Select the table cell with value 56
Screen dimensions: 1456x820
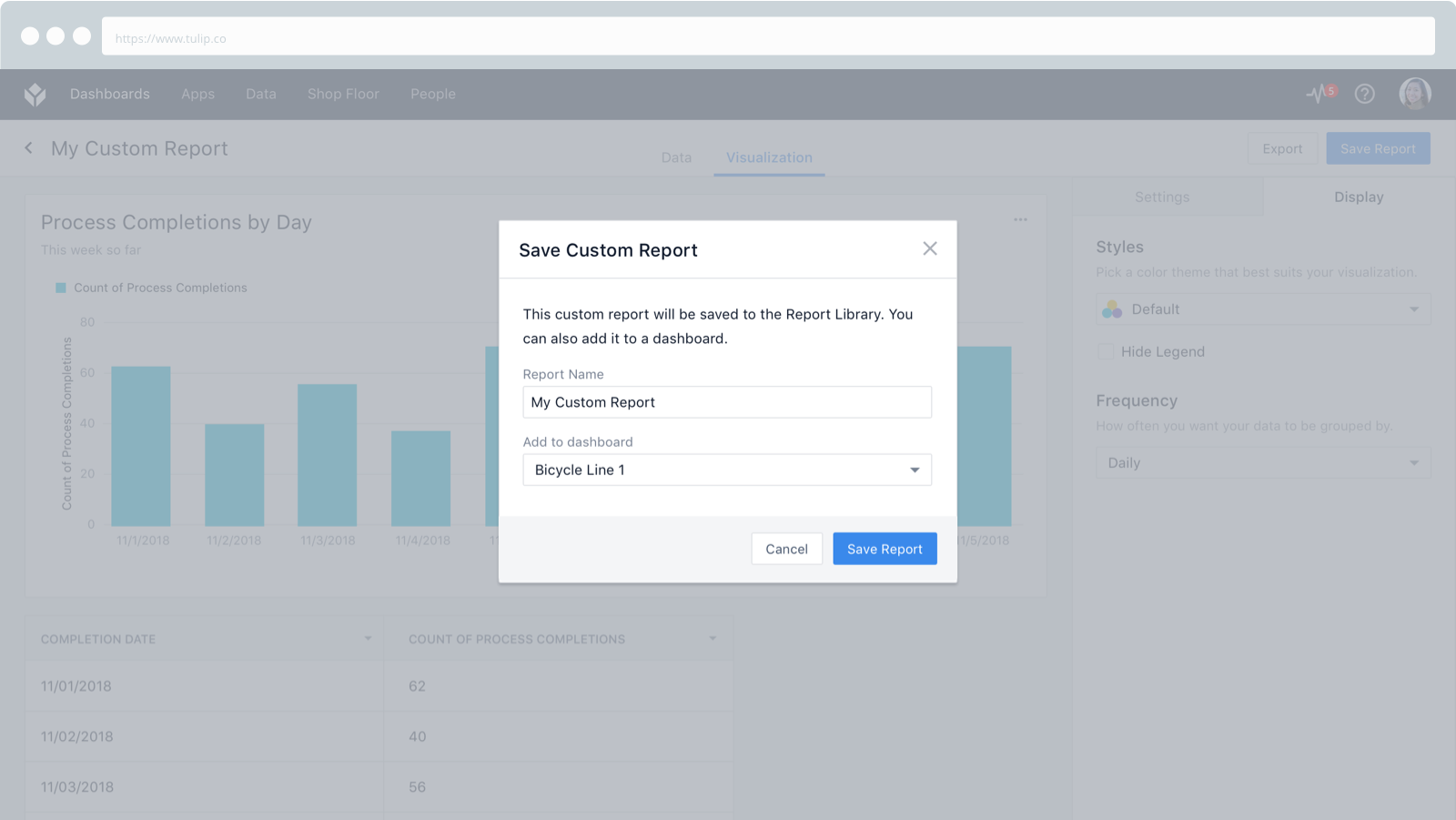(559, 787)
